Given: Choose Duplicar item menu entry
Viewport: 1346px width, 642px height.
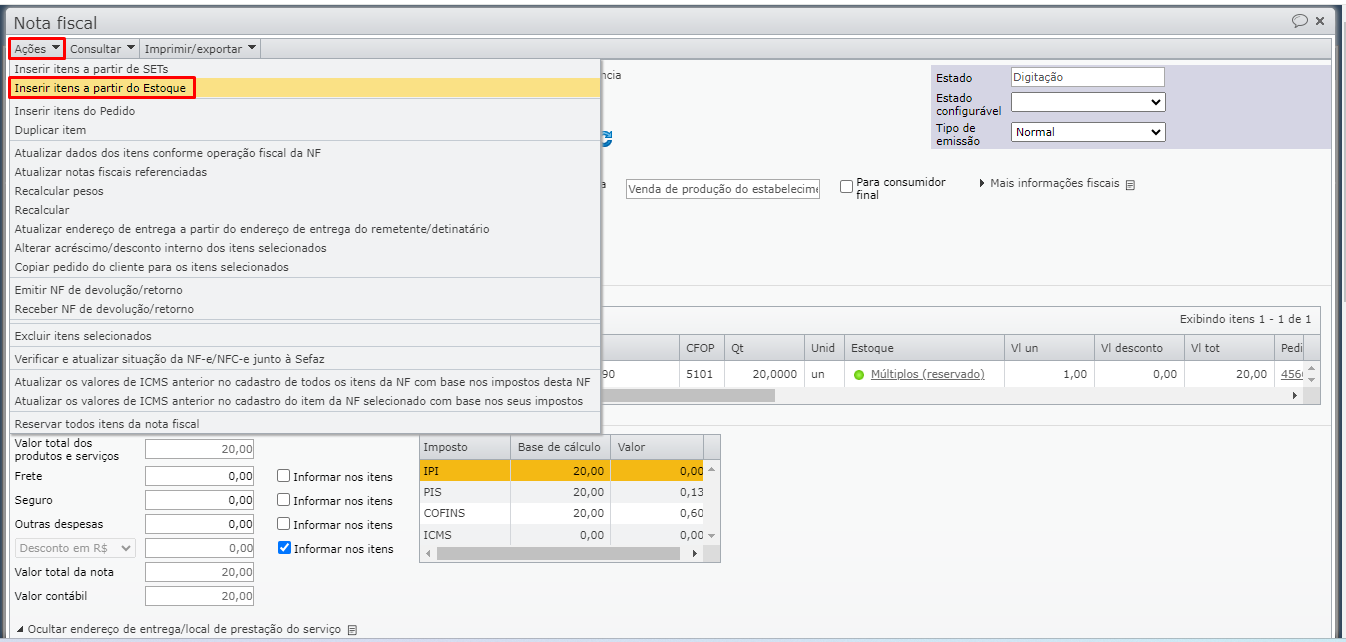Looking at the screenshot, I should point(305,130).
